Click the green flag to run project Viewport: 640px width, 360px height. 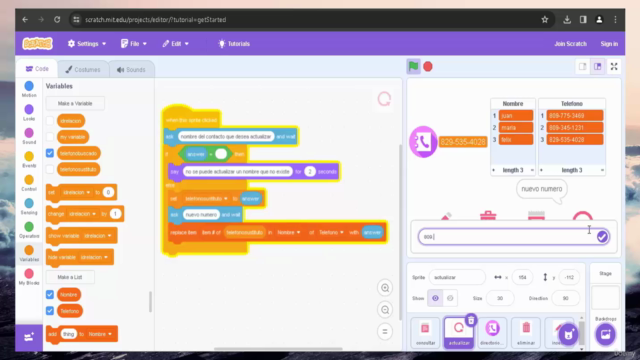click(x=413, y=66)
